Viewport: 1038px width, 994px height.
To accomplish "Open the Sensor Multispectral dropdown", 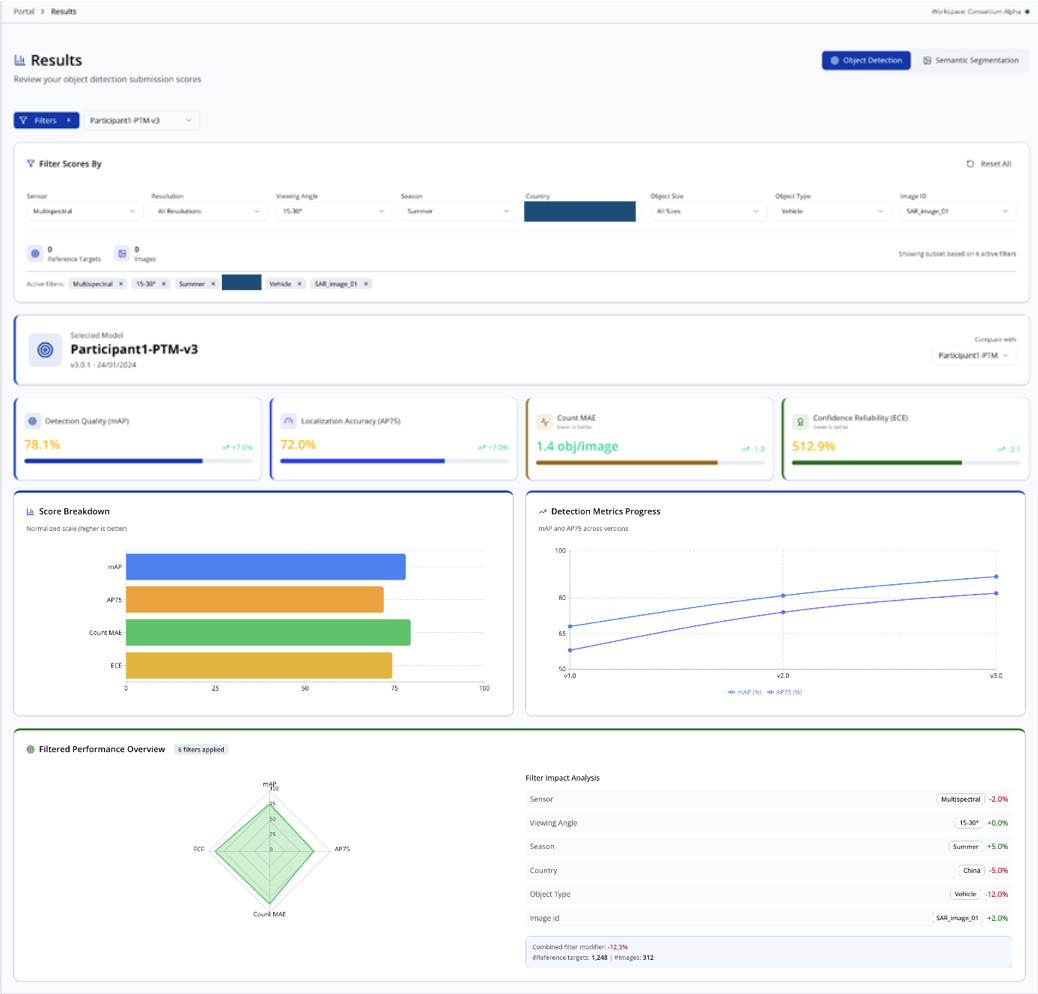I will [x=84, y=211].
